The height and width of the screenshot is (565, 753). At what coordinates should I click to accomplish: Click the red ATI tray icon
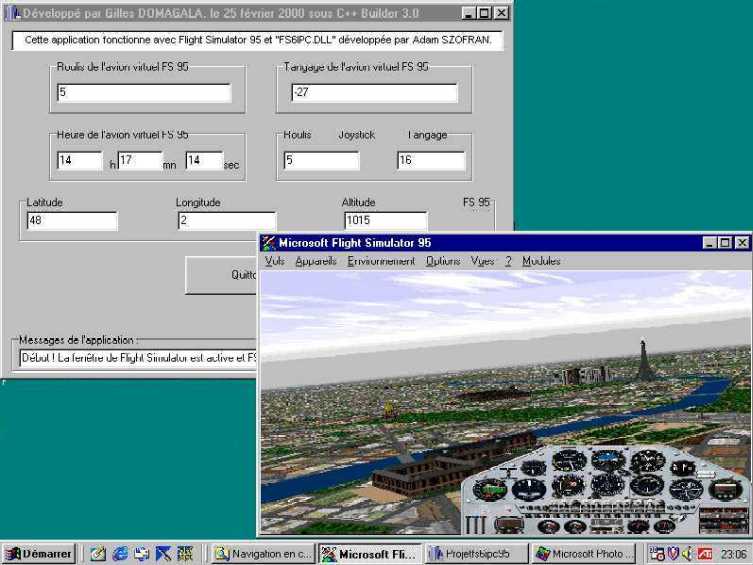(705, 553)
